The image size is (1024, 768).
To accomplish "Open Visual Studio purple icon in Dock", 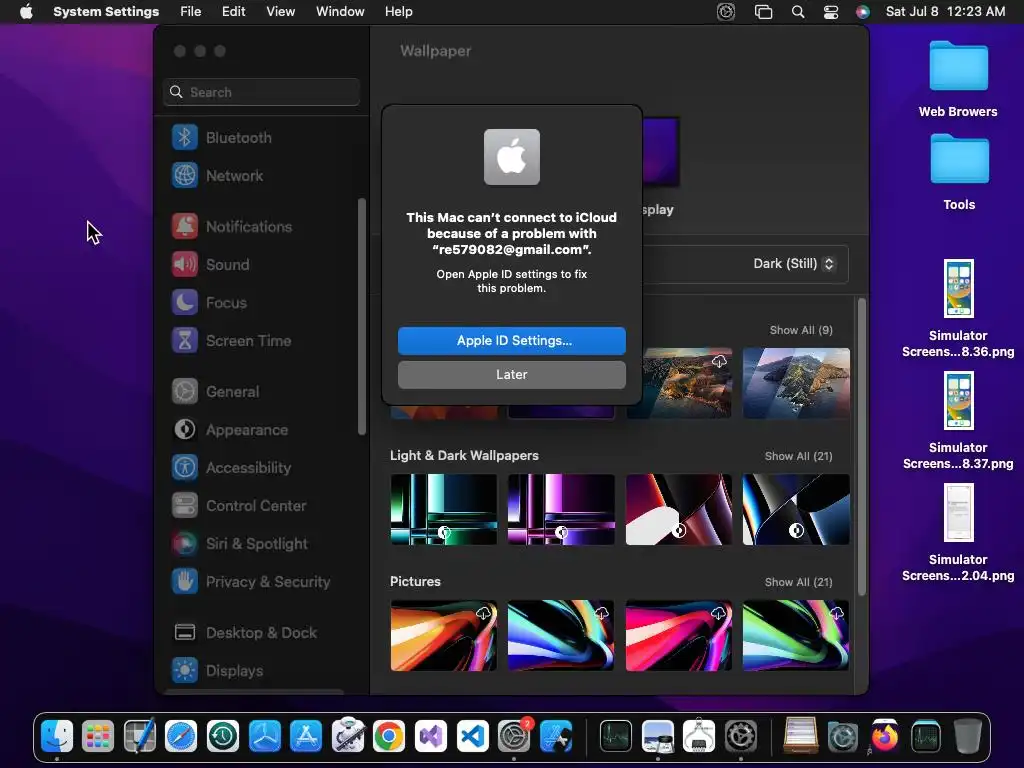I will (431, 736).
